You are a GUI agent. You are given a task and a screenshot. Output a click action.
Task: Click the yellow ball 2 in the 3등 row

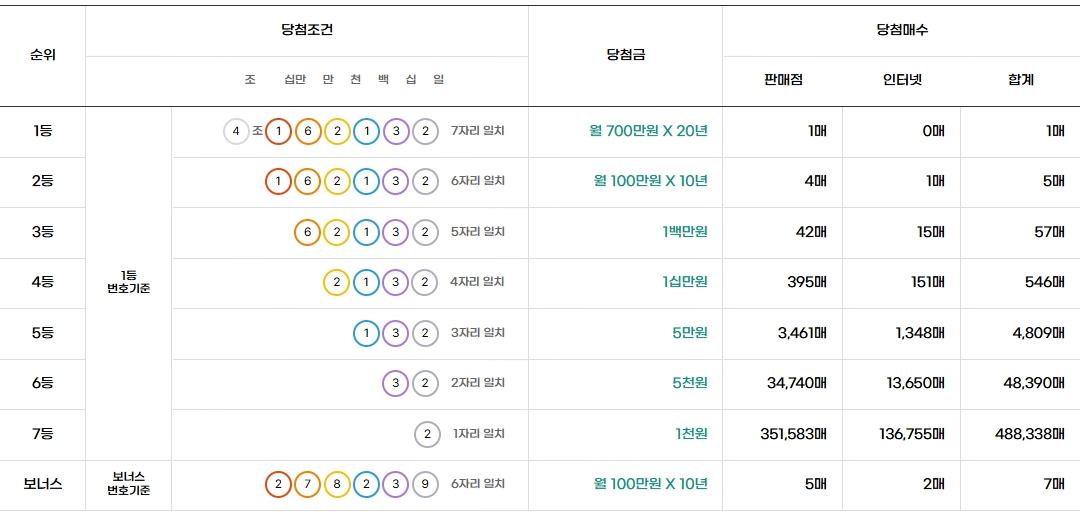click(x=337, y=232)
